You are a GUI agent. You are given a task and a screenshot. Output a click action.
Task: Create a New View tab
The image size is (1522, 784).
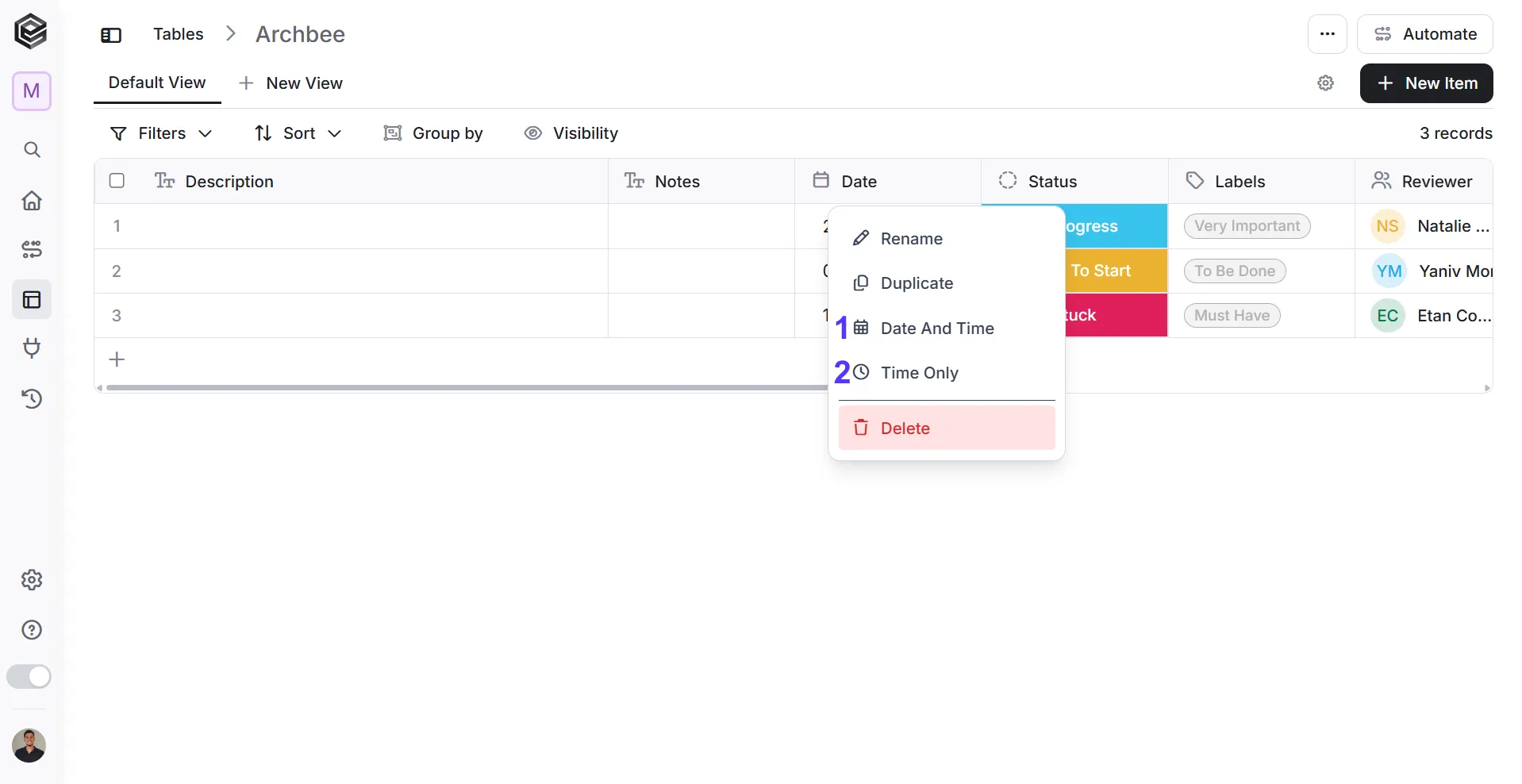(290, 83)
